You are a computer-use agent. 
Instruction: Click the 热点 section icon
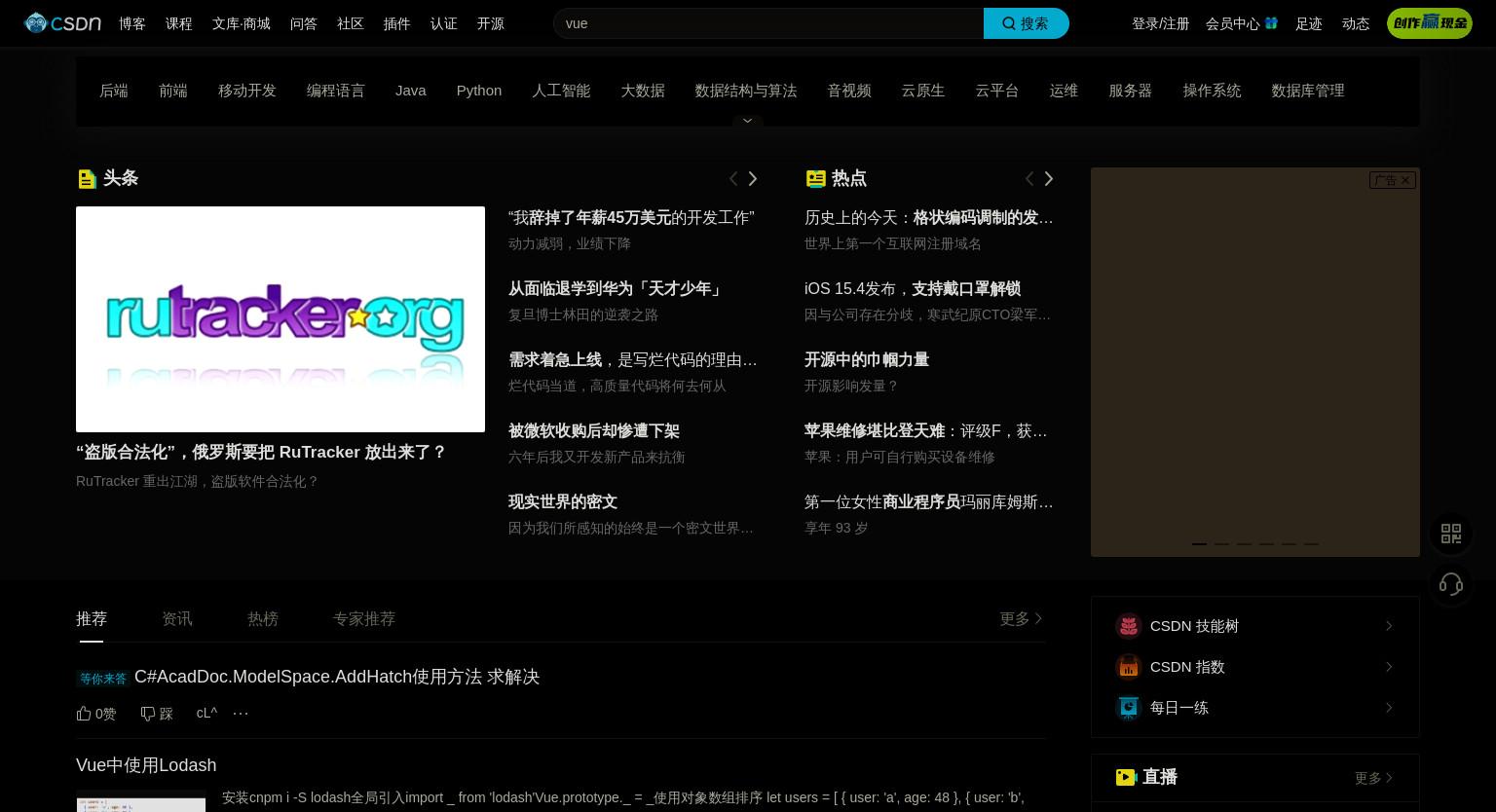815,178
